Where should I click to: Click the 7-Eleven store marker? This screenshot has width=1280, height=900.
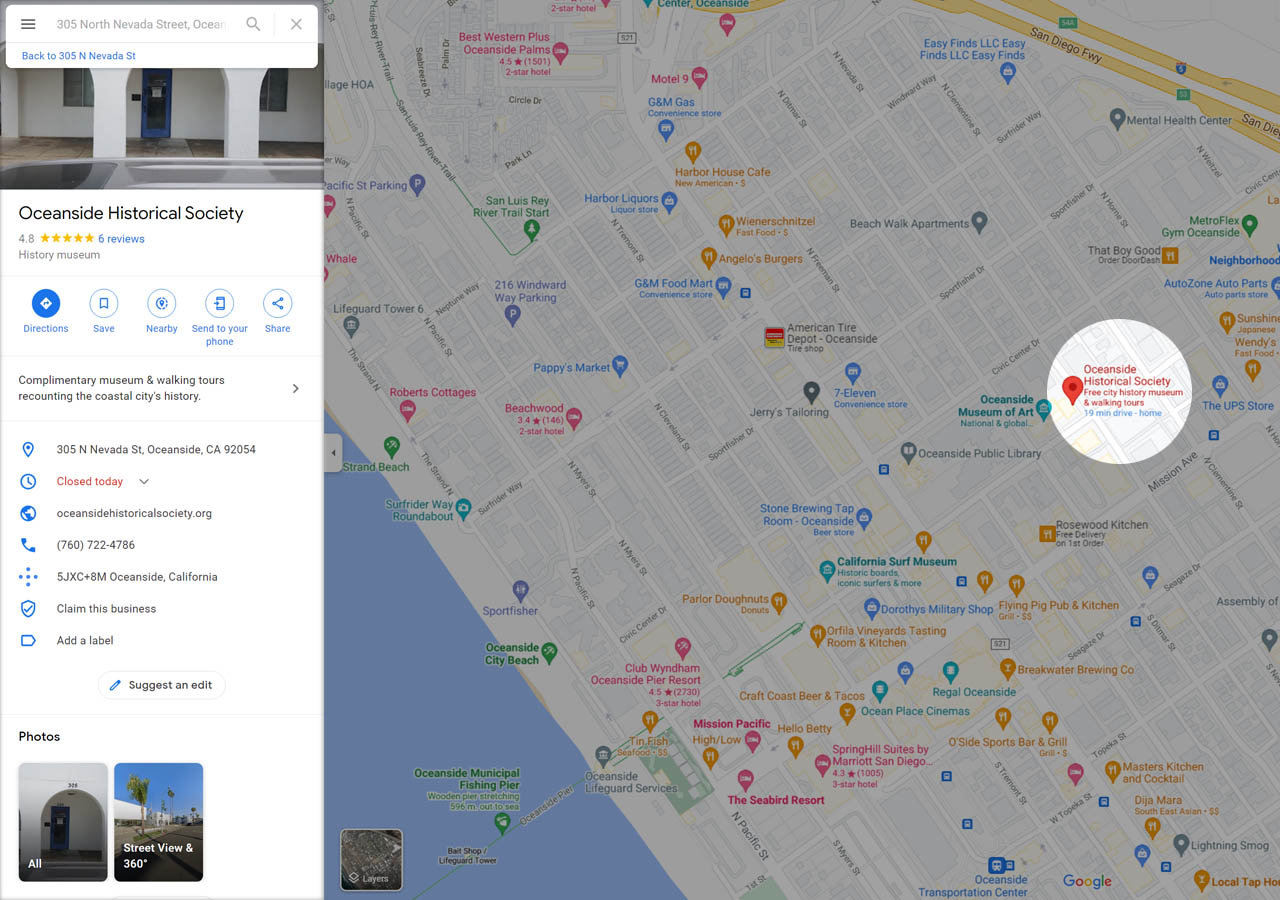(x=852, y=373)
